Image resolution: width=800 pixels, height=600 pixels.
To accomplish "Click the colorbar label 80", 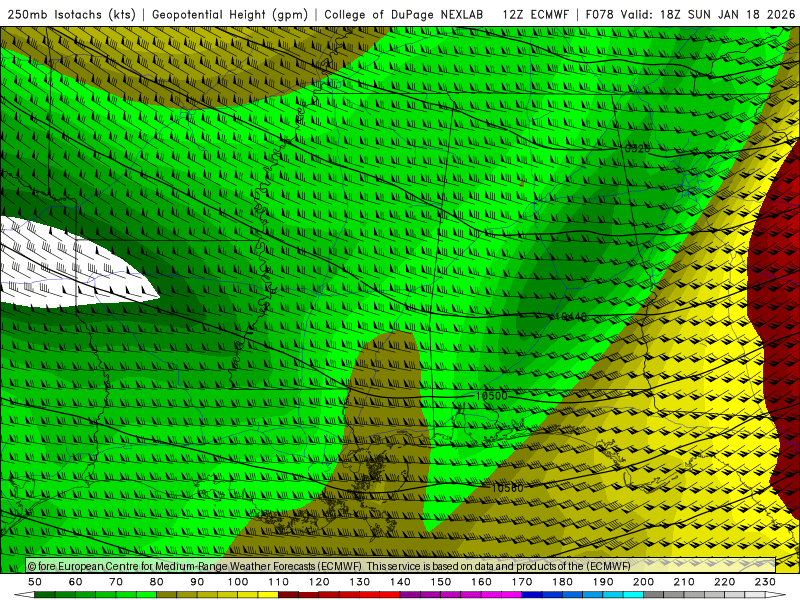I will pos(157,582).
